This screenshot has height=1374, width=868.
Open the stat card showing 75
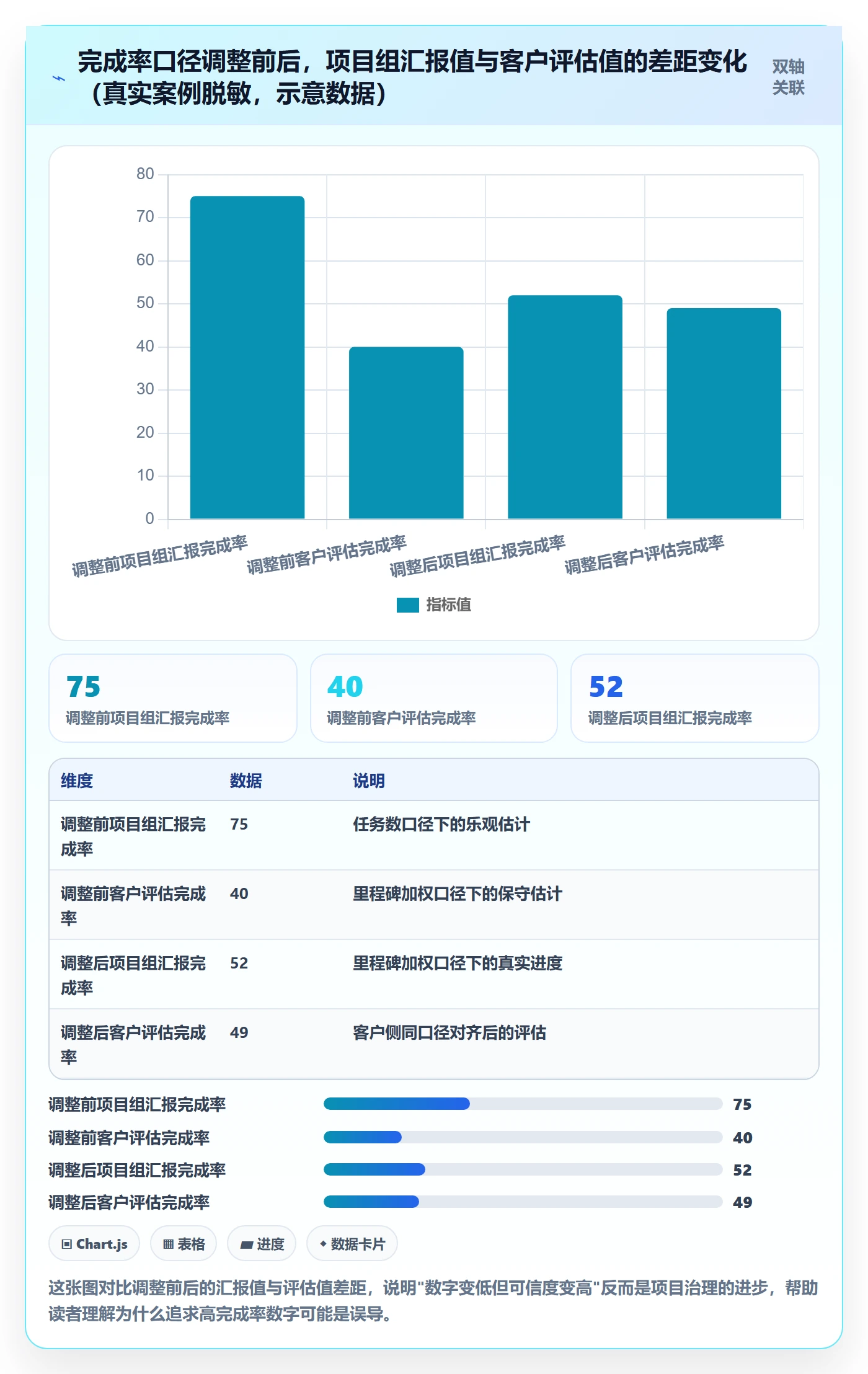pyautogui.click(x=173, y=698)
